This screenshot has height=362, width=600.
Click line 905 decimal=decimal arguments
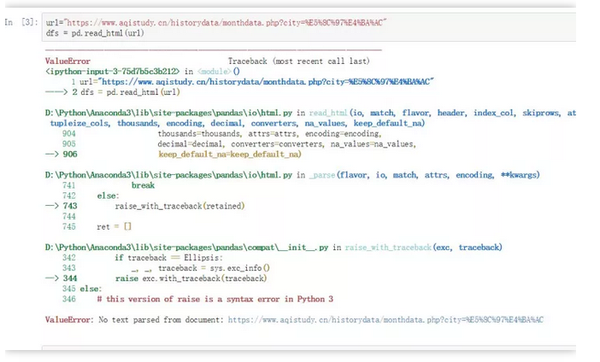[287, 144]
